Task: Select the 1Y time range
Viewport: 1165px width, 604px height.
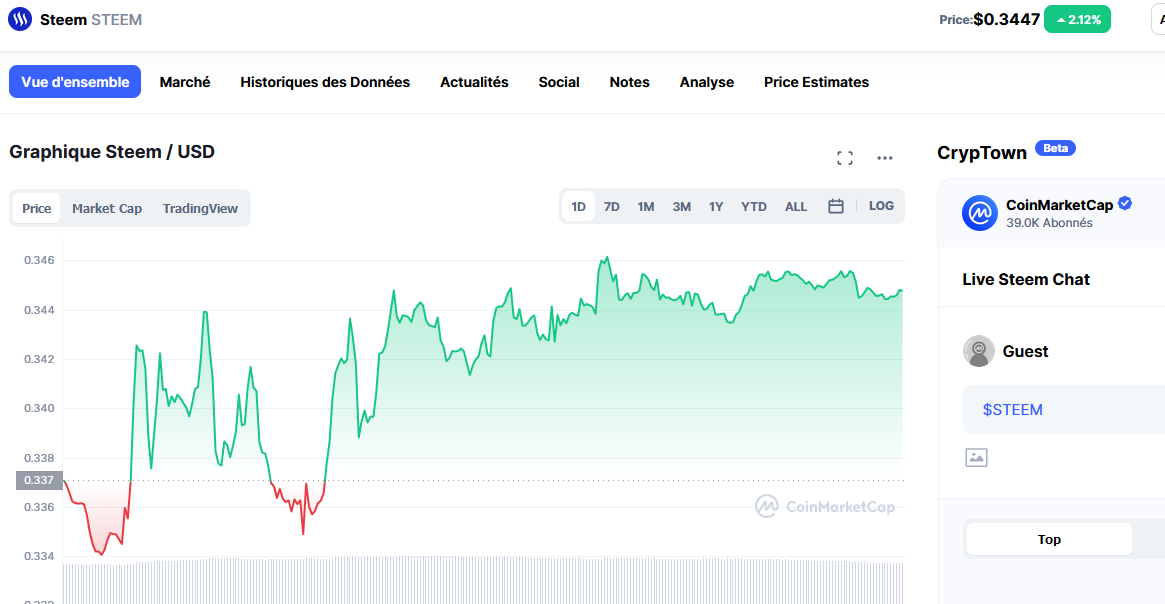Action: 715,207
